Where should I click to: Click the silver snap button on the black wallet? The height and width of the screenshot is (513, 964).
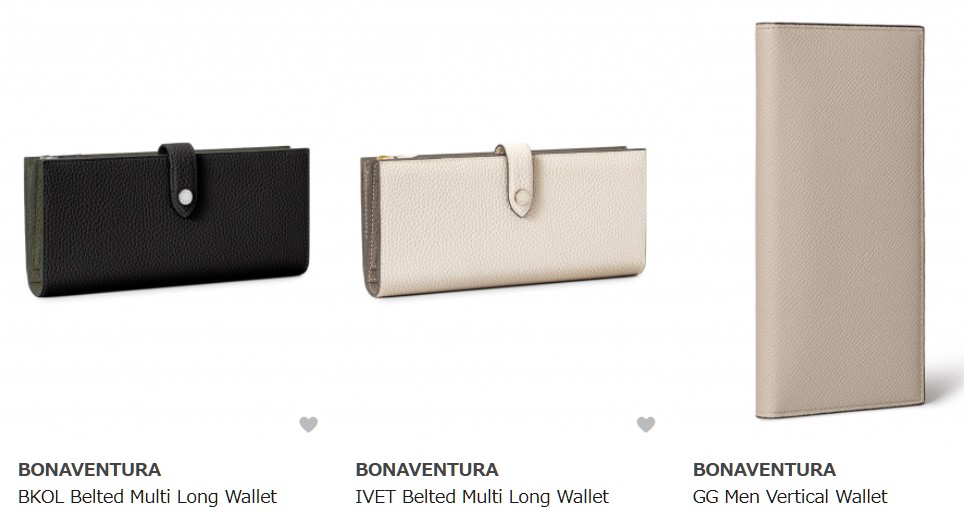pos(185,197)
